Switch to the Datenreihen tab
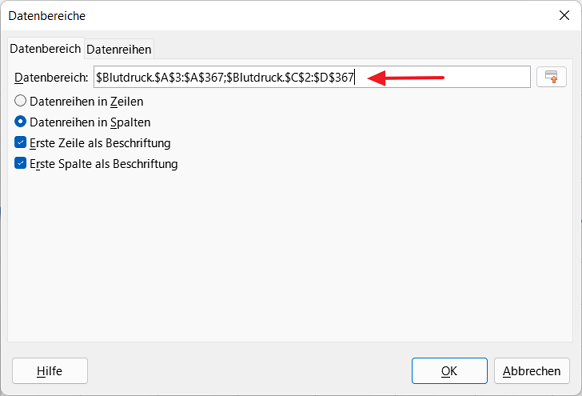The height and width of the screenshot is (396, 582). [119, 49]
